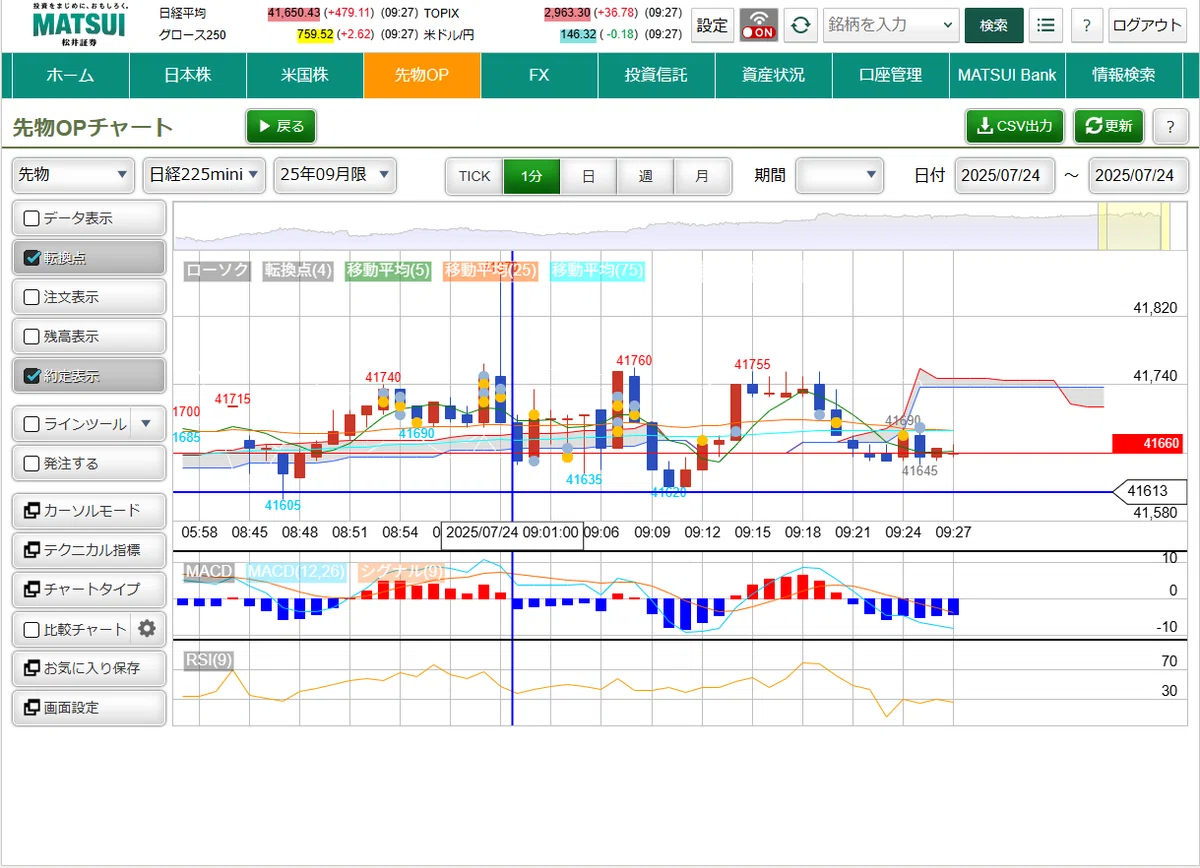Open the 日本株 tab

click(x=188, y=75)
